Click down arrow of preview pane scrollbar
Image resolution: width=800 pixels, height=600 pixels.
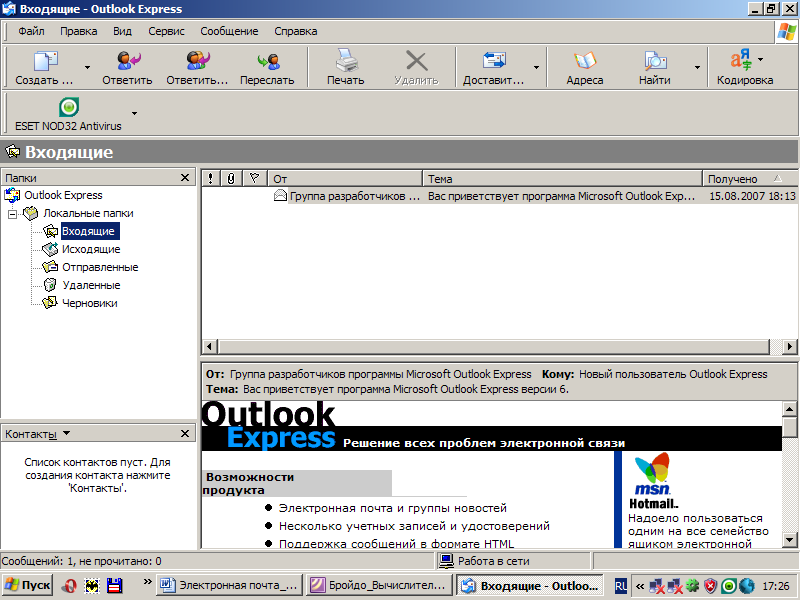[x=789, y=540]
